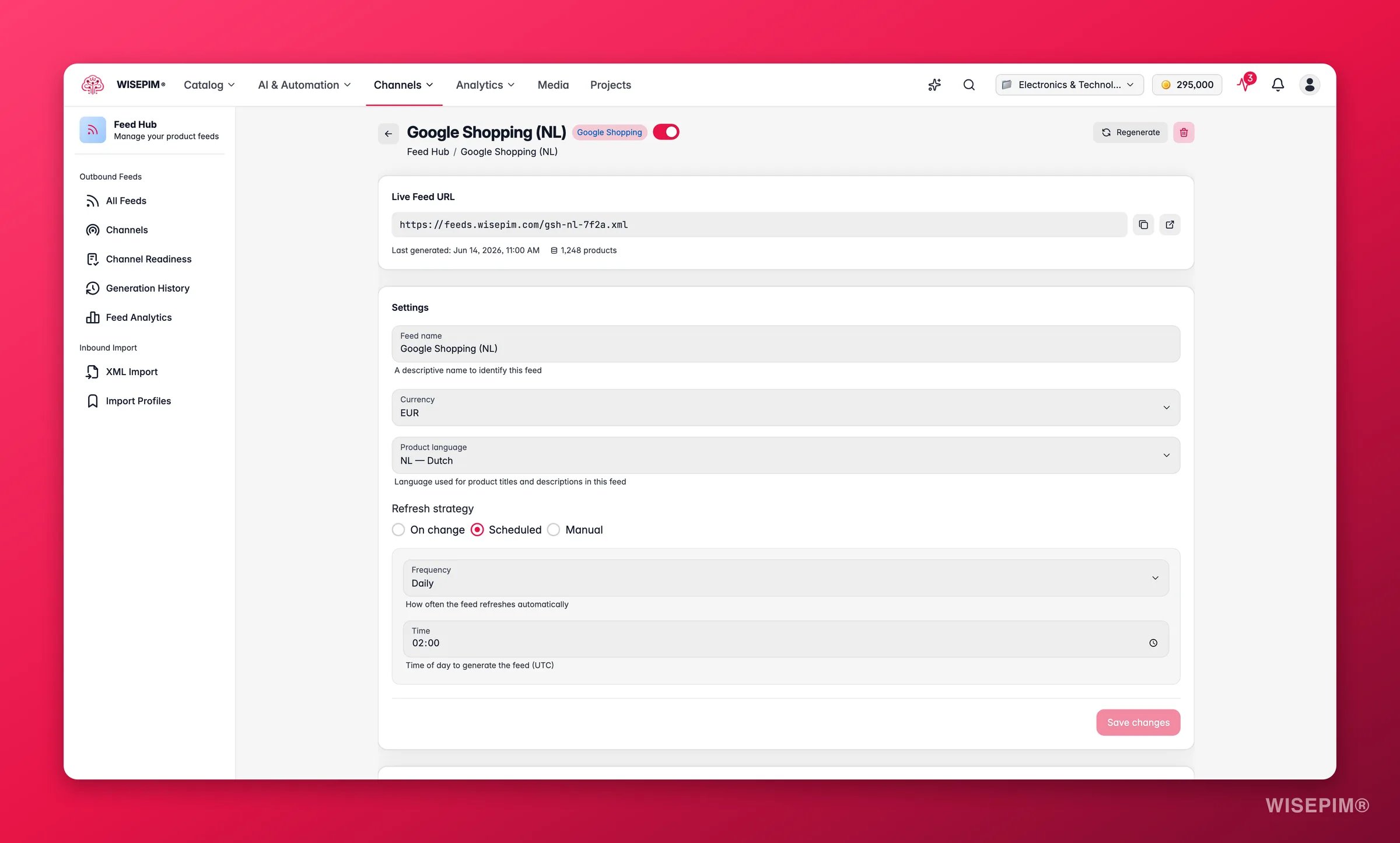Image resolution: width=1400 pixels, height=843 pixels.
Task: Click the 'Last generated: Jun 14, 2026, 11:00 AM' text
Action: [466, 250]
